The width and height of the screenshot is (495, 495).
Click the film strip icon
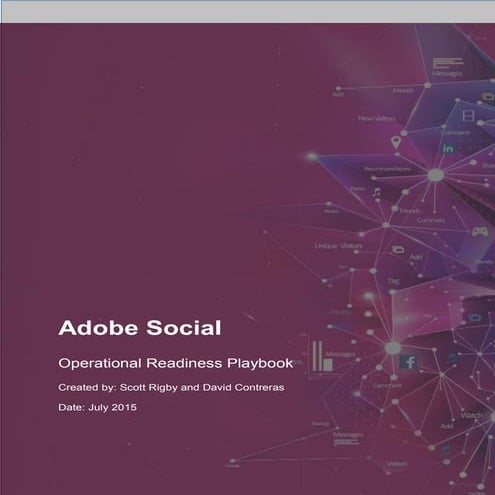pyautogui.click(x=468, y=116)
